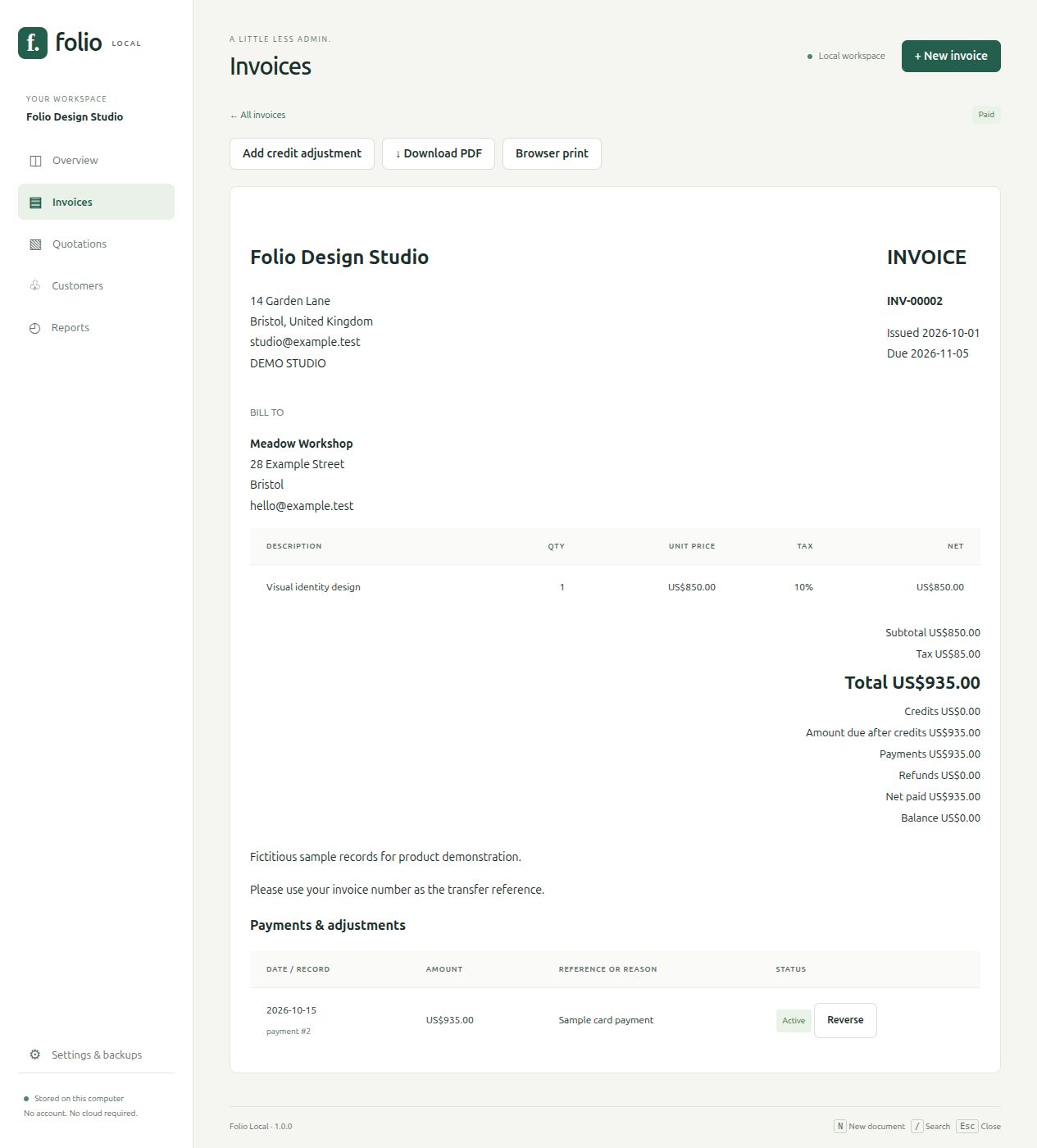Click the Reports pie-chart icon
Screen dimensions: 1037x1148
[34, 328]
